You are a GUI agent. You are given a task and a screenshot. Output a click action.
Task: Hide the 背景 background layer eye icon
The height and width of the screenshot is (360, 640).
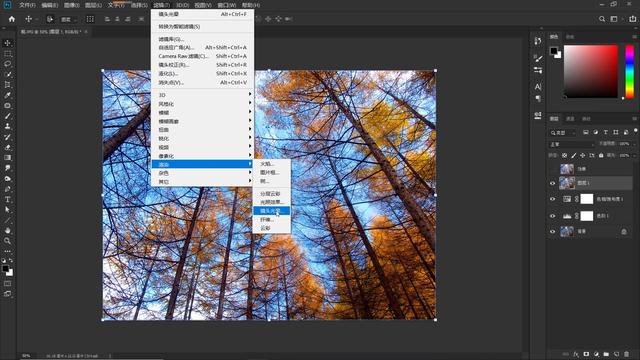pos(553,231)
